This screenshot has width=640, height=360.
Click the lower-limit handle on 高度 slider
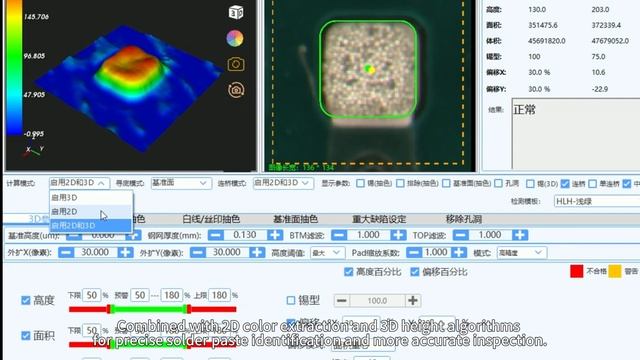pos(110,309)
